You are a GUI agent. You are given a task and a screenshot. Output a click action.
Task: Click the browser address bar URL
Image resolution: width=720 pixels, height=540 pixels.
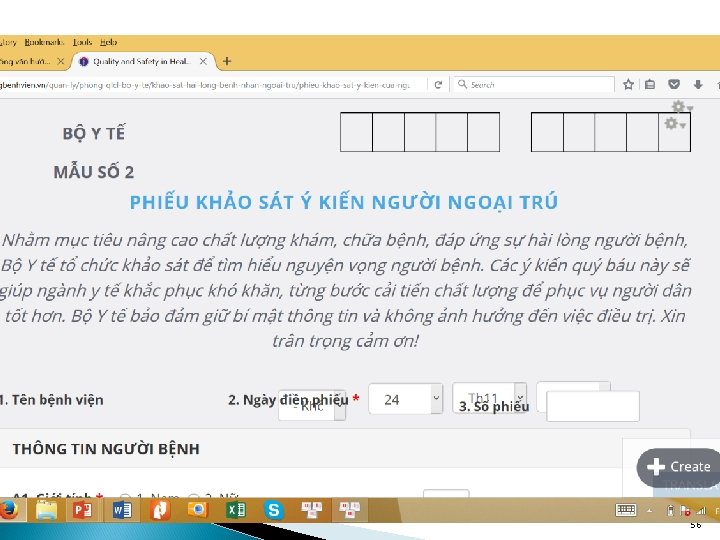pos(205,85)
